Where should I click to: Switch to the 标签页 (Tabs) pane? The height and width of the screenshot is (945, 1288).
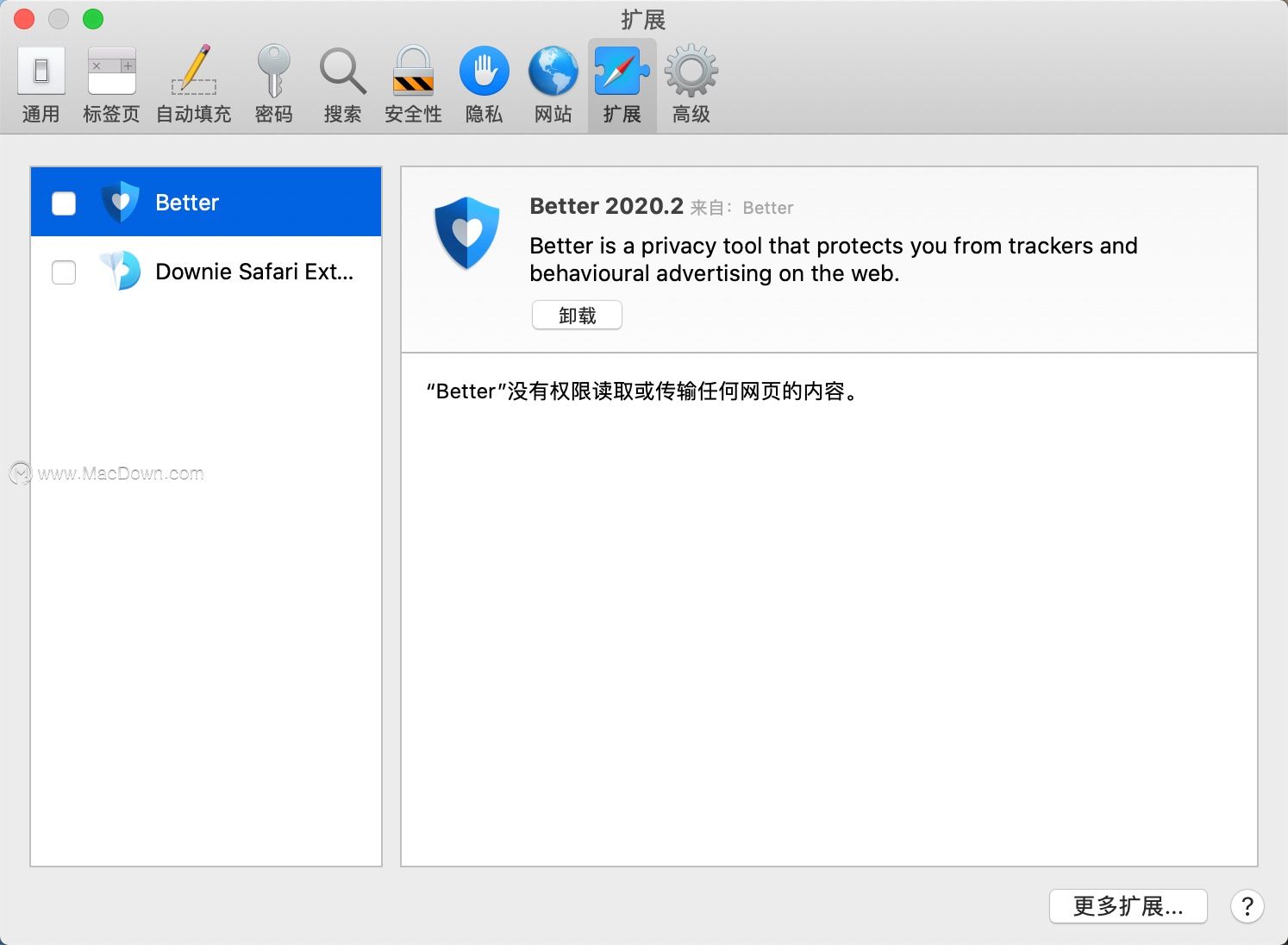click(111, 85)
